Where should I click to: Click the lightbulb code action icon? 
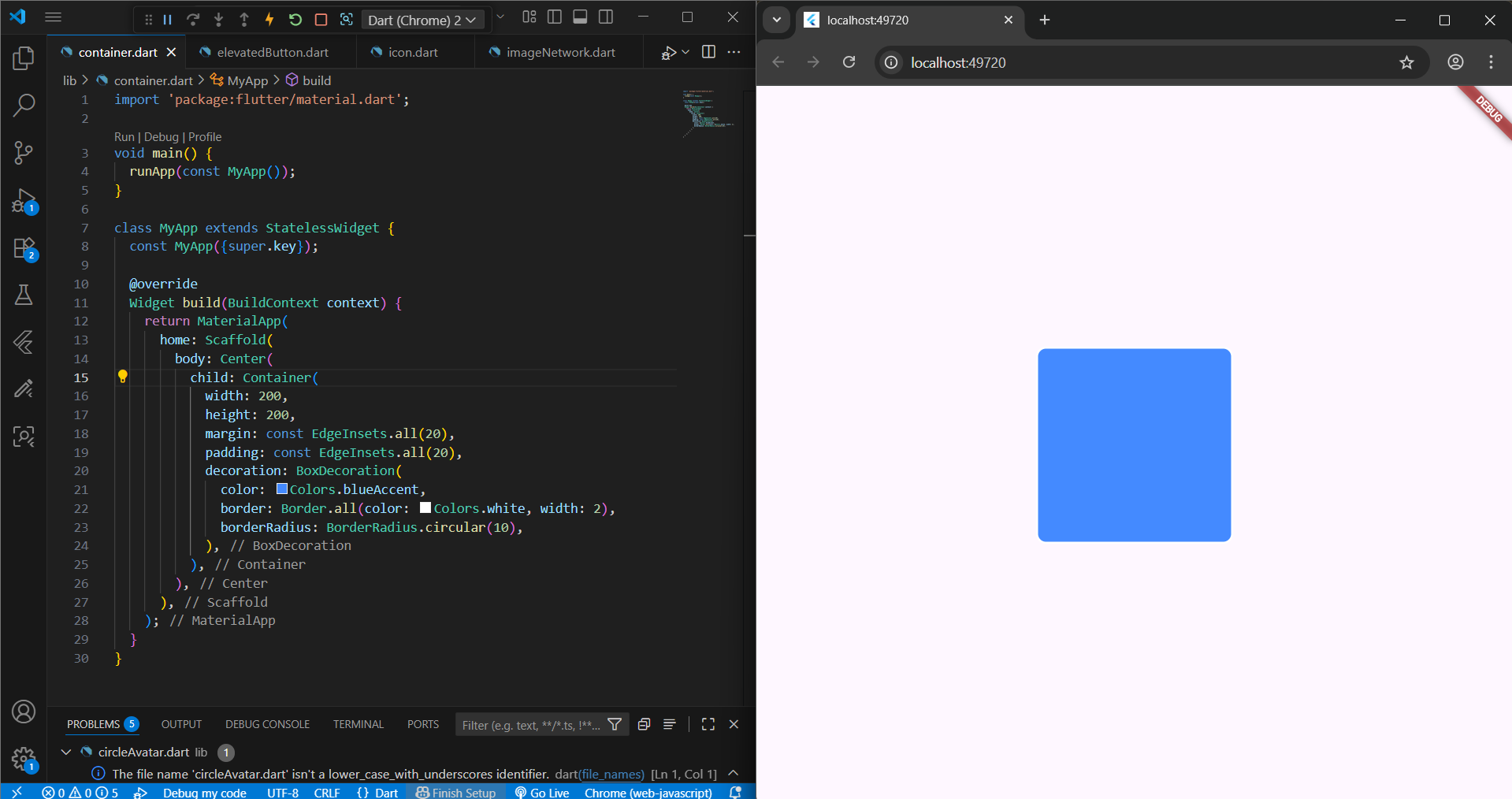click(x=123, y=377)
